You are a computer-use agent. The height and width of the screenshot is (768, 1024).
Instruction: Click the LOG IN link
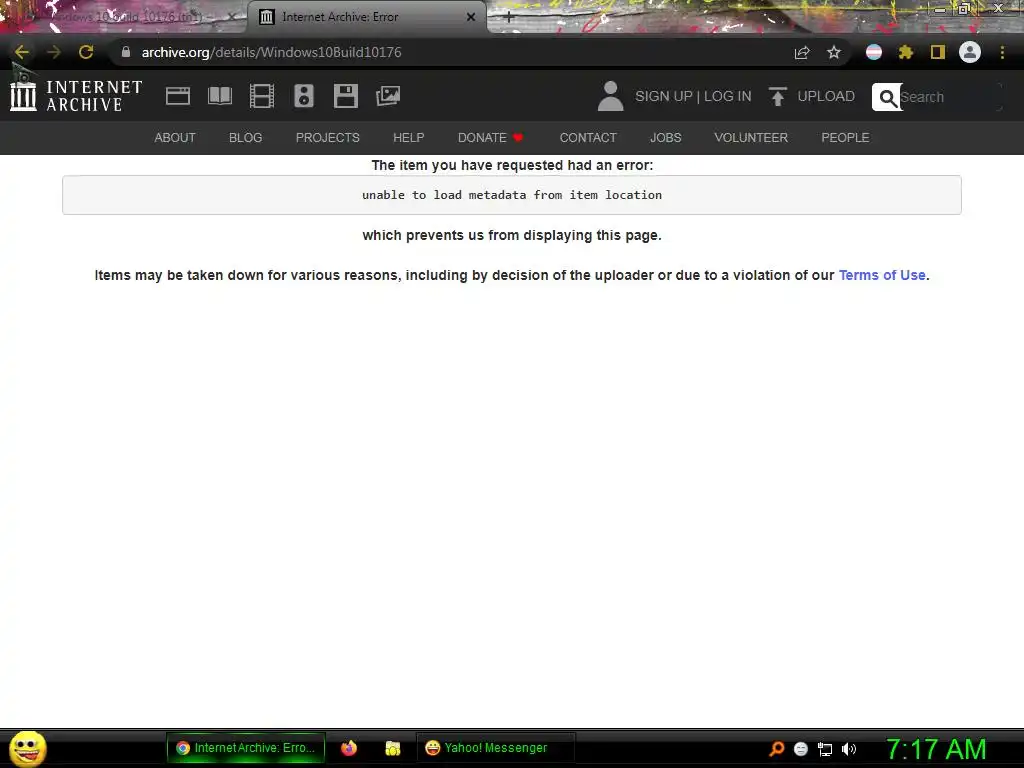(x=728, y=96)
